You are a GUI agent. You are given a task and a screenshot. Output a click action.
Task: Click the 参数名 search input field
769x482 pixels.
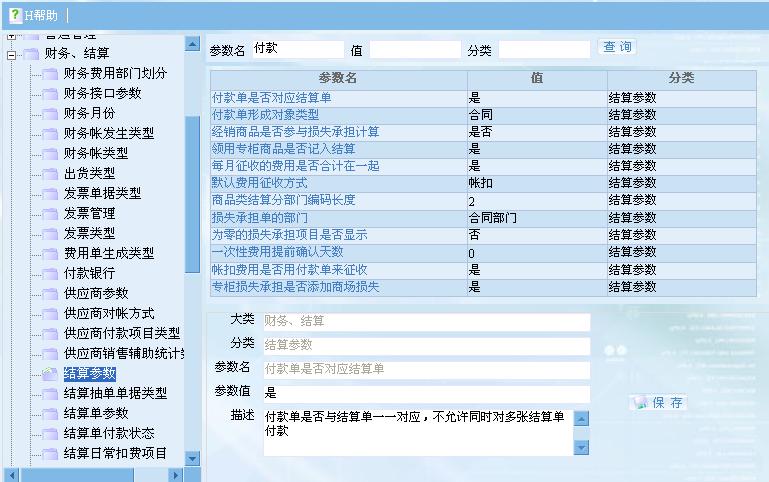[298, 49]
